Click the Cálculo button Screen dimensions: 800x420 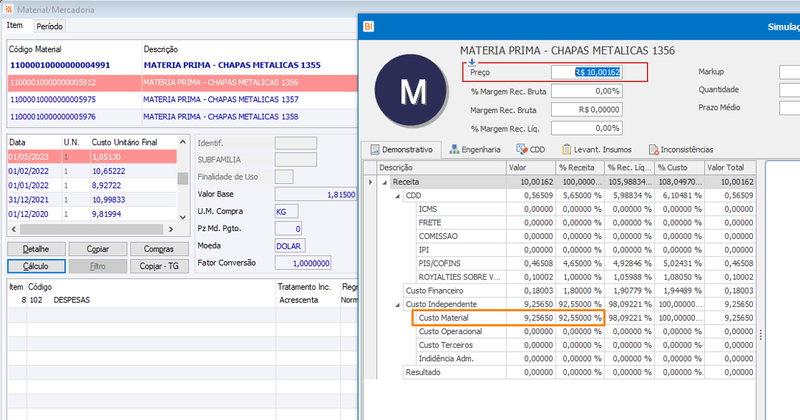point(36,266)
